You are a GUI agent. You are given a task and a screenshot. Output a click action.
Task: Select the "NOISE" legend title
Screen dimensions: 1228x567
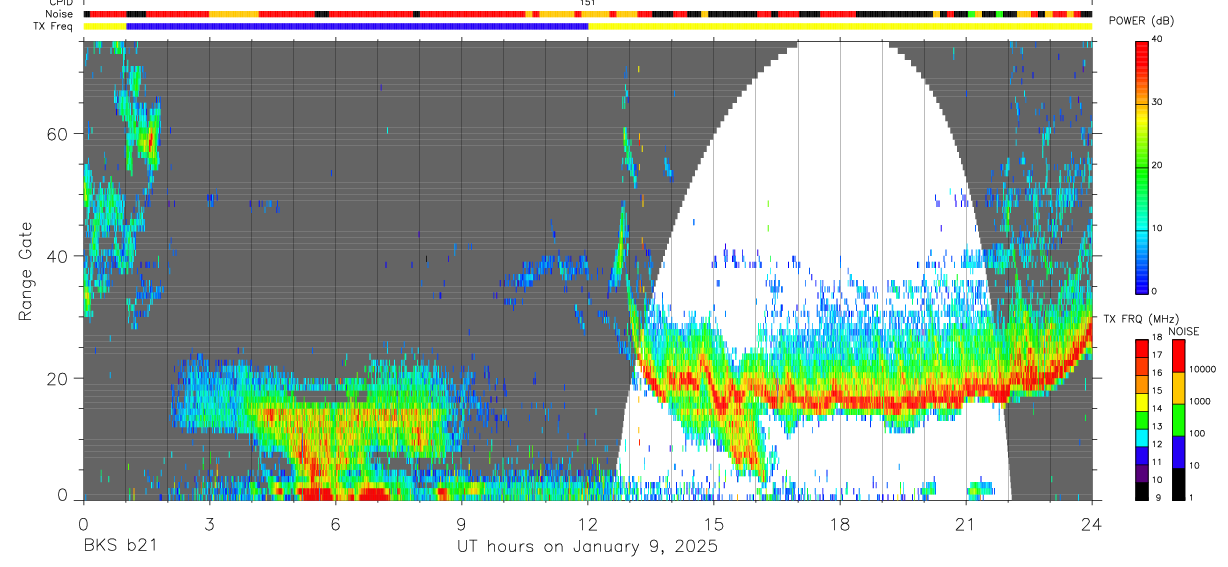[x=1185, y=331]
